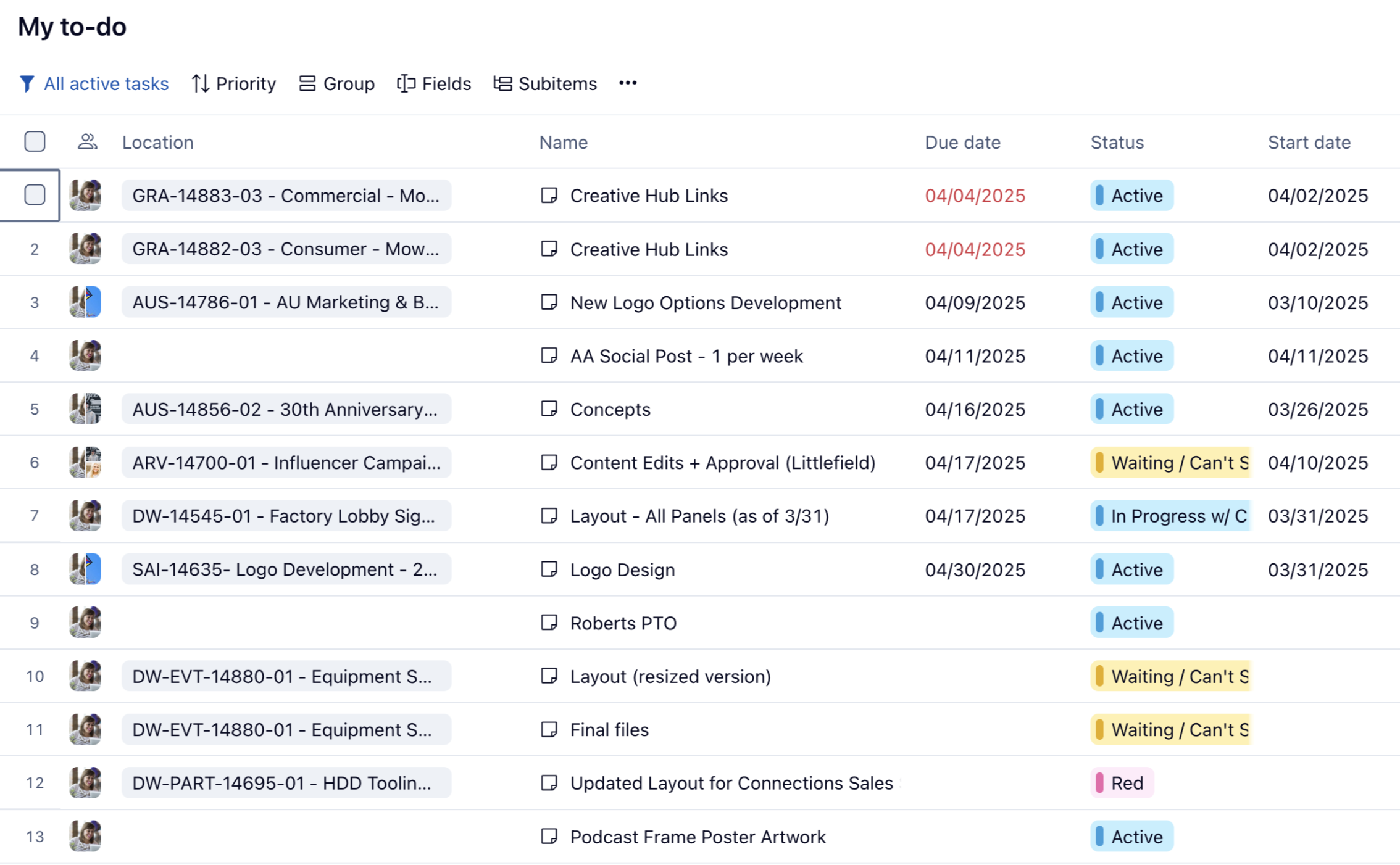Open the Fields column picker
The width and height of the screenshot is (1400, 865).
(433, 83)
